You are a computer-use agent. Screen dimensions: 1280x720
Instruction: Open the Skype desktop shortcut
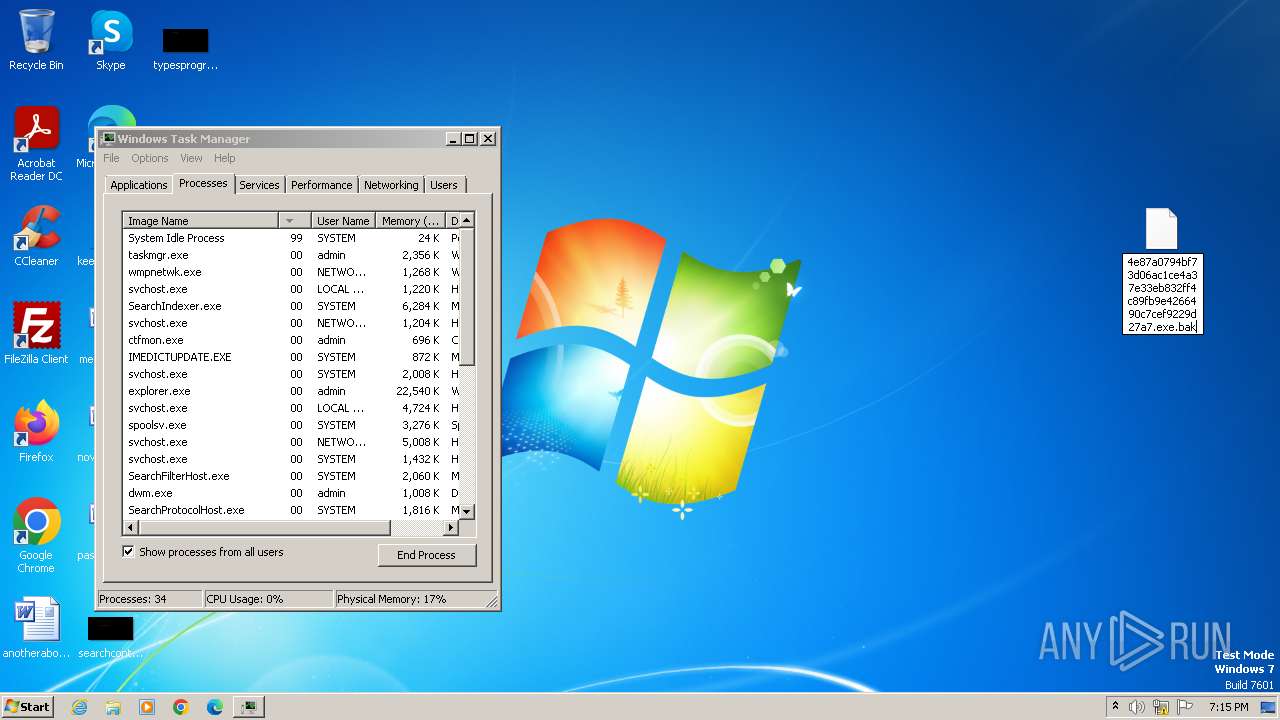pyautogui.click(x=111, y=40)
